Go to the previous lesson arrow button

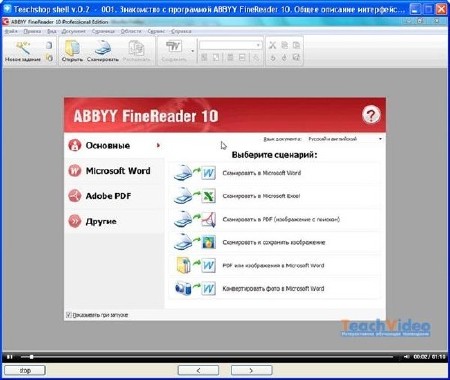click(x=198, y=370)
